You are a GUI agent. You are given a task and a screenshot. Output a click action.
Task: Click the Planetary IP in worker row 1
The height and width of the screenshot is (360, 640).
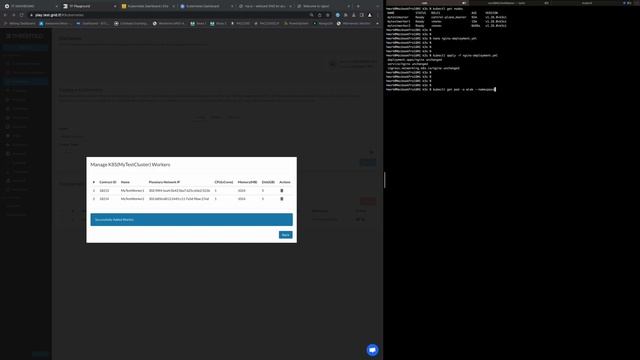coord(179,191)
